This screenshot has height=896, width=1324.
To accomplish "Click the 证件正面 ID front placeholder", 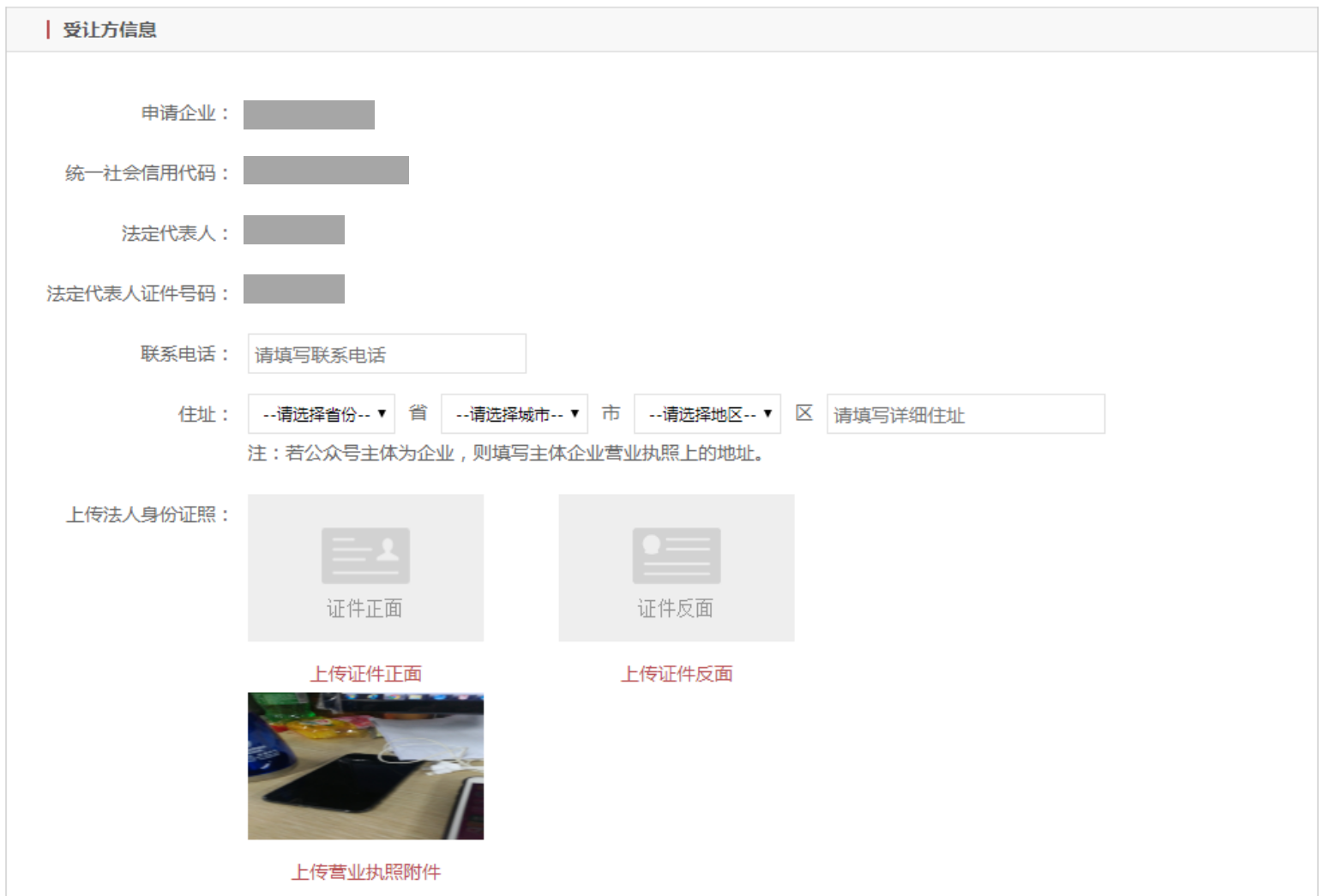I will point(365,568).
